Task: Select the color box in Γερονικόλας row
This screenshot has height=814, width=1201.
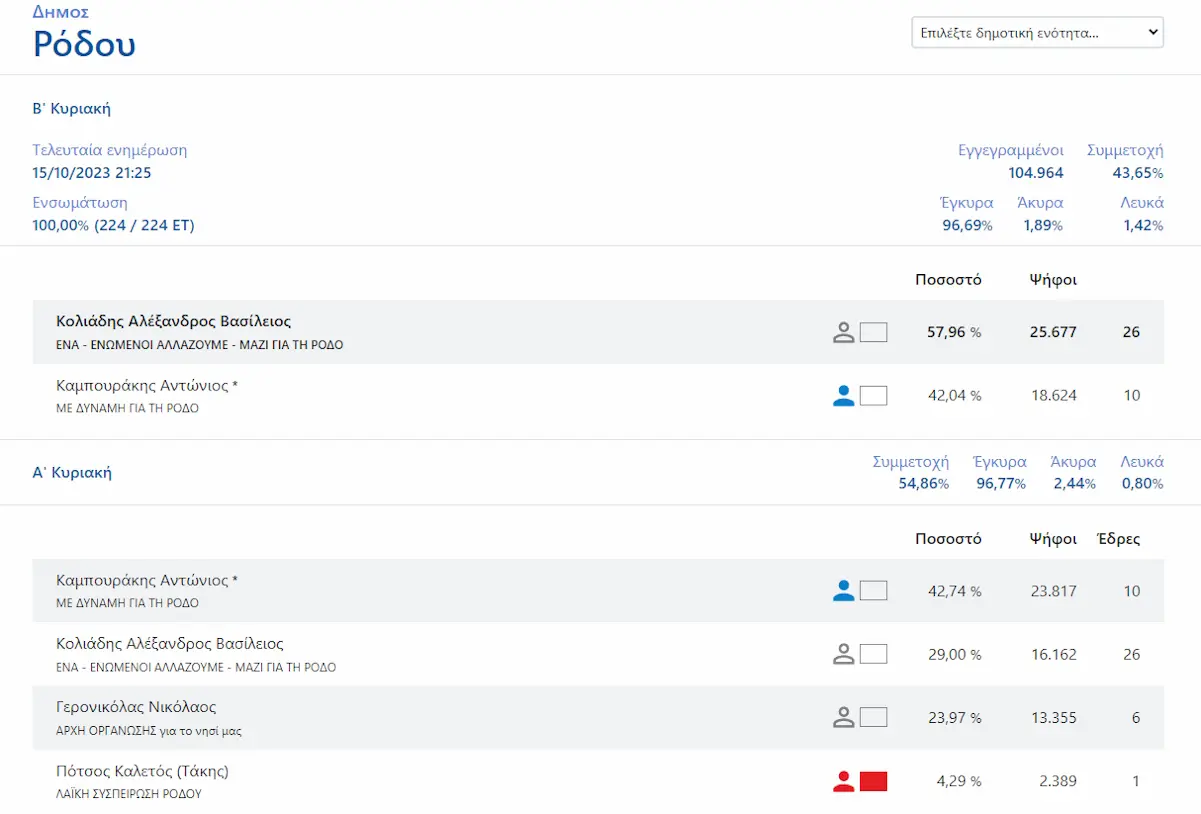Action: pos(873,717)
